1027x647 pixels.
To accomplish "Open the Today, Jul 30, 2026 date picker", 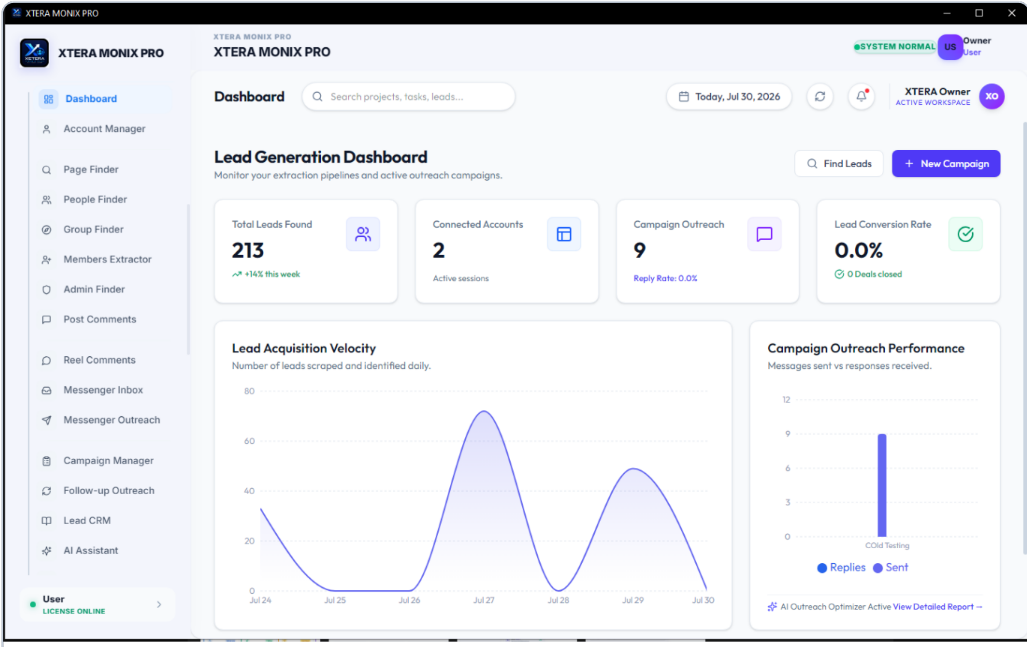I will point(729,96).
